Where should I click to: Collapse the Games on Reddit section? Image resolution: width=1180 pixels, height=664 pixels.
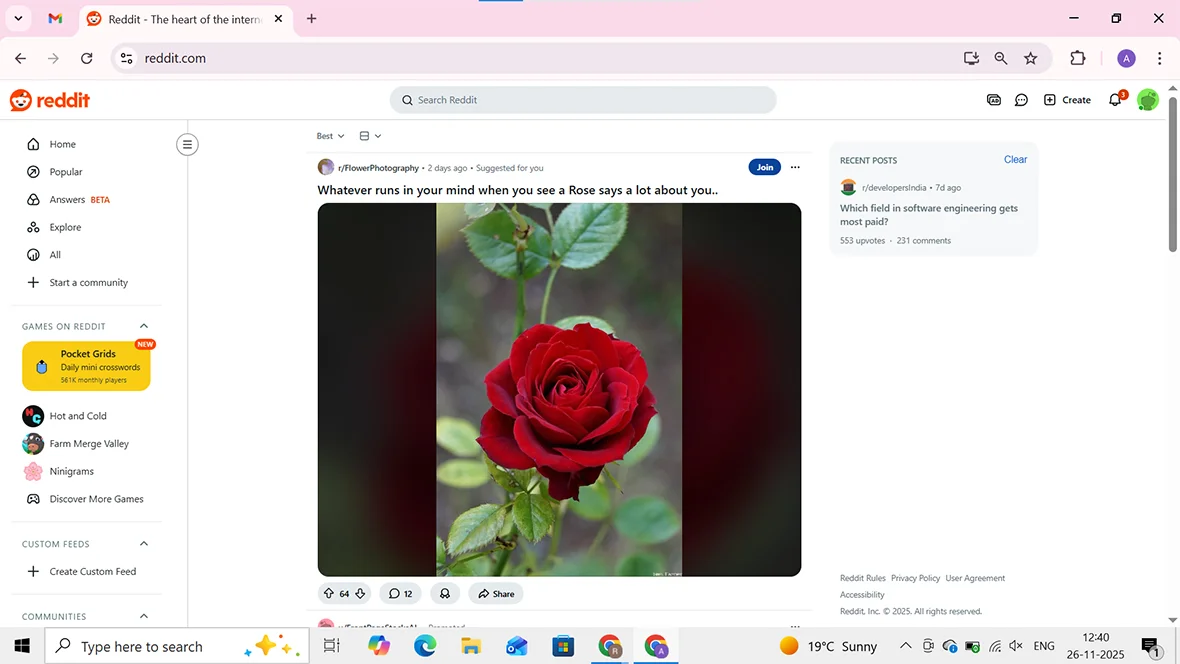pos(143,325)
